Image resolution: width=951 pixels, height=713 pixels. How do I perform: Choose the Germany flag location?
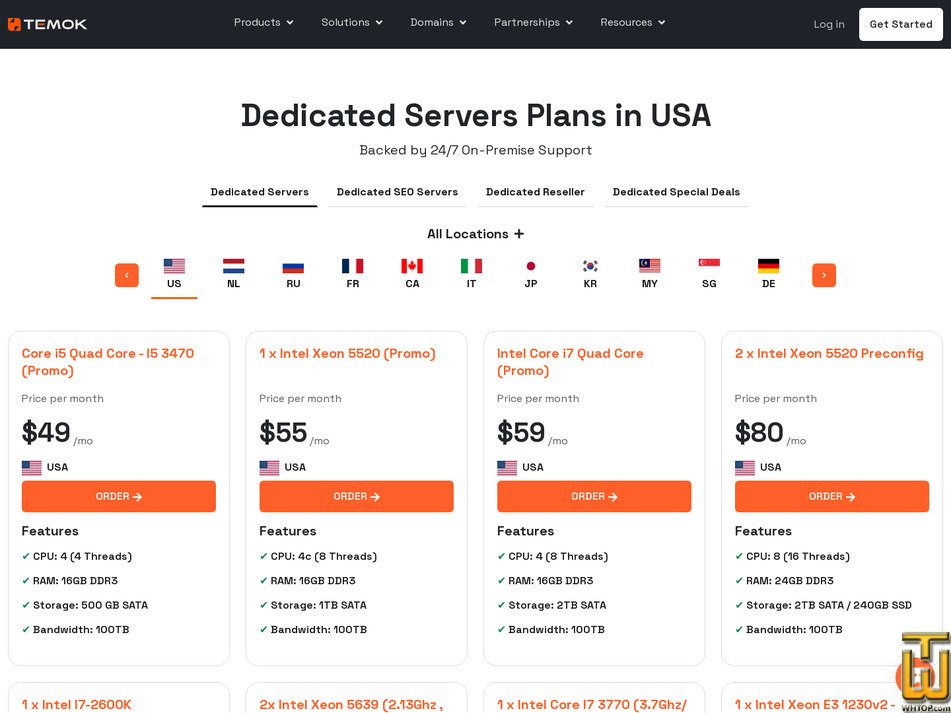[x=768, y=273]
